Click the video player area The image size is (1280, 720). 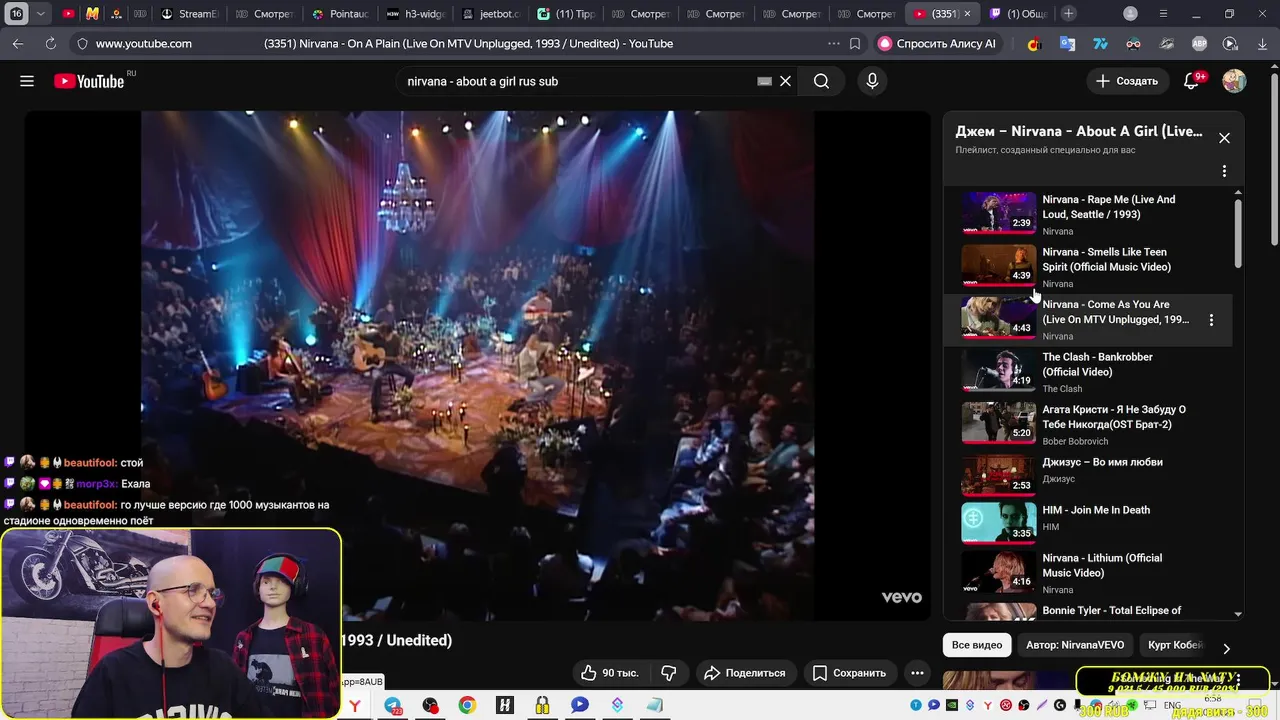click(x=477, y=365)
